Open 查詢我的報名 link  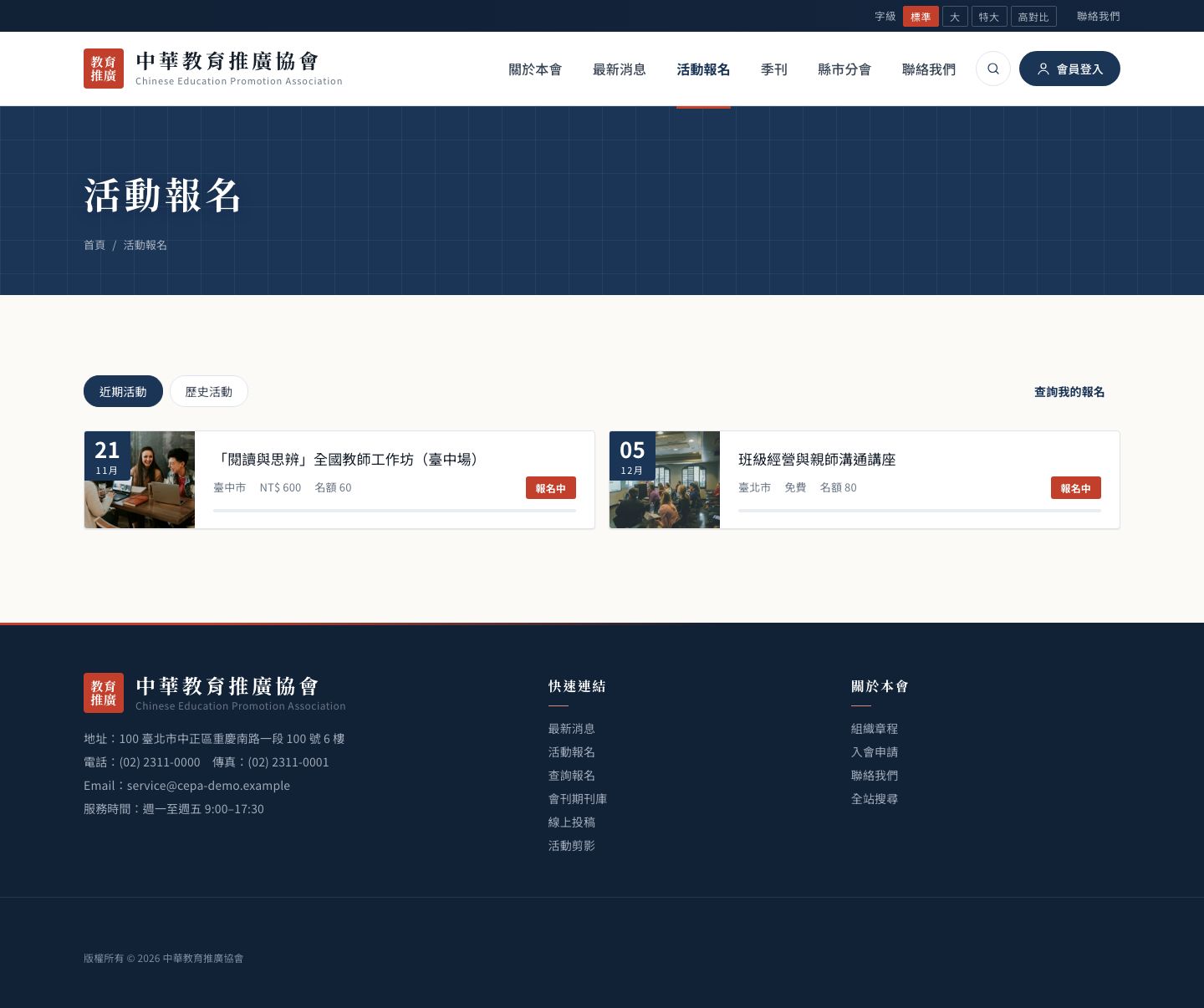(x=1069, y=392)
